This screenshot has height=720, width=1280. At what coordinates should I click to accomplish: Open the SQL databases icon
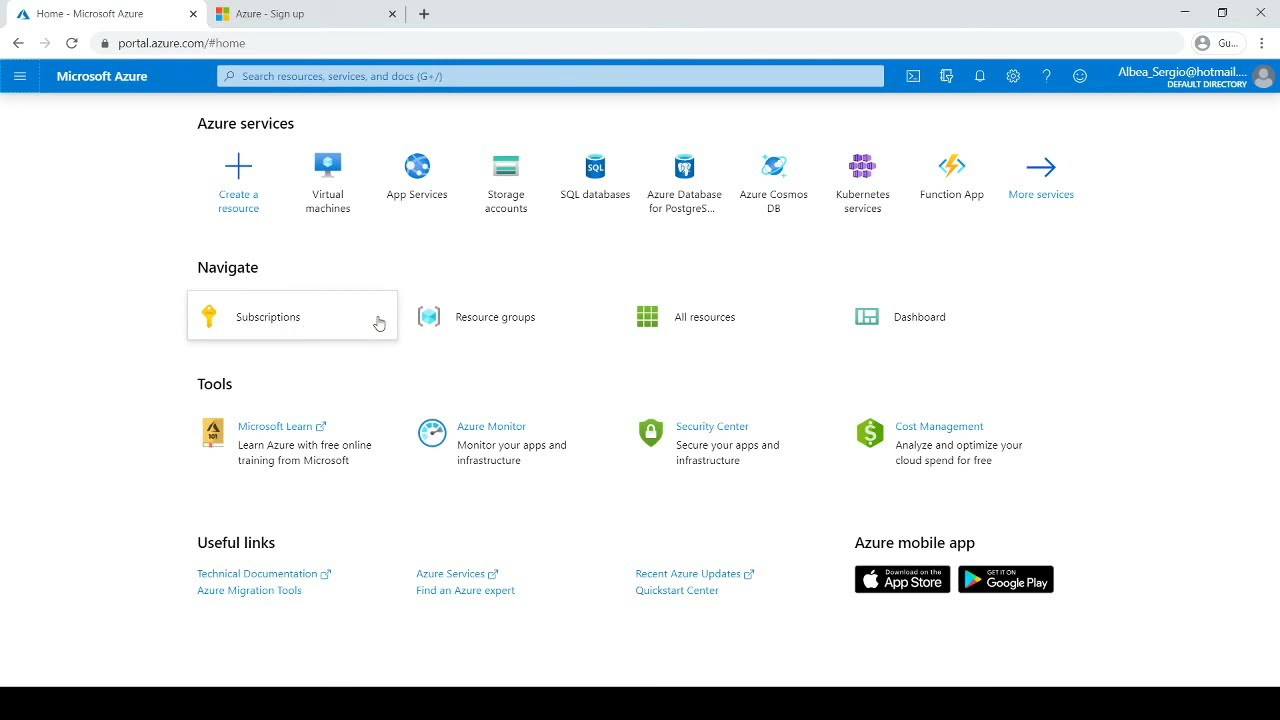pyautogui.click(x=595, y=166)
